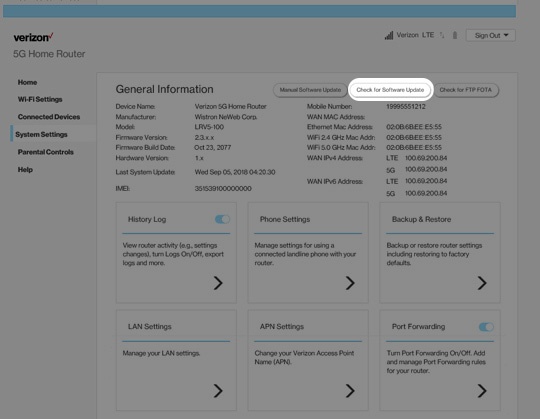This screenshot has width=540, height=419.
Task: Click Check for Software Update button
Action: [390, 90]
